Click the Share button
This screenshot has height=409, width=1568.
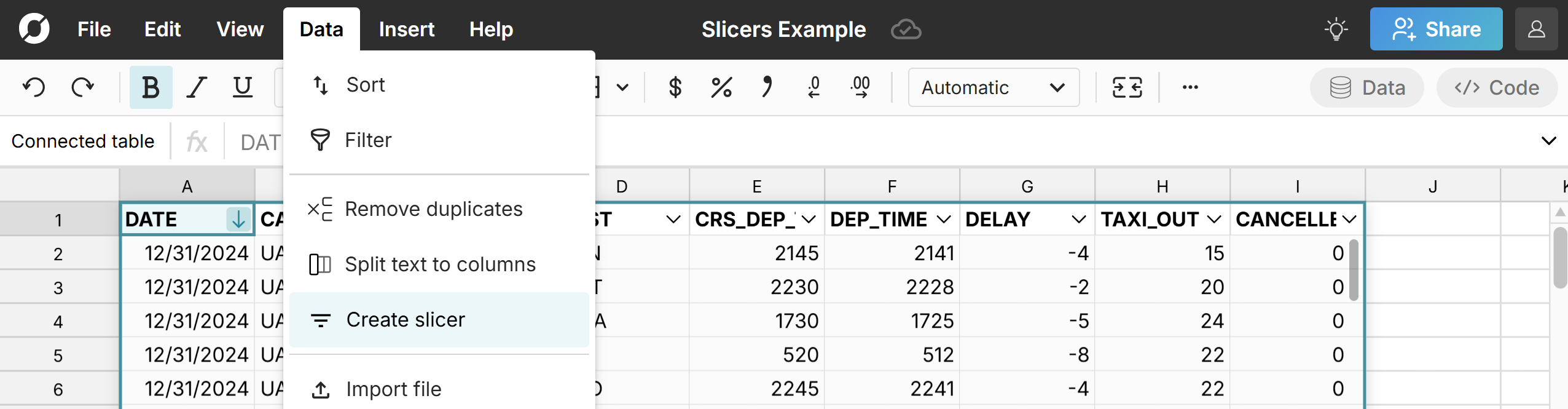pyautogui.click(x=1435, y=30)
